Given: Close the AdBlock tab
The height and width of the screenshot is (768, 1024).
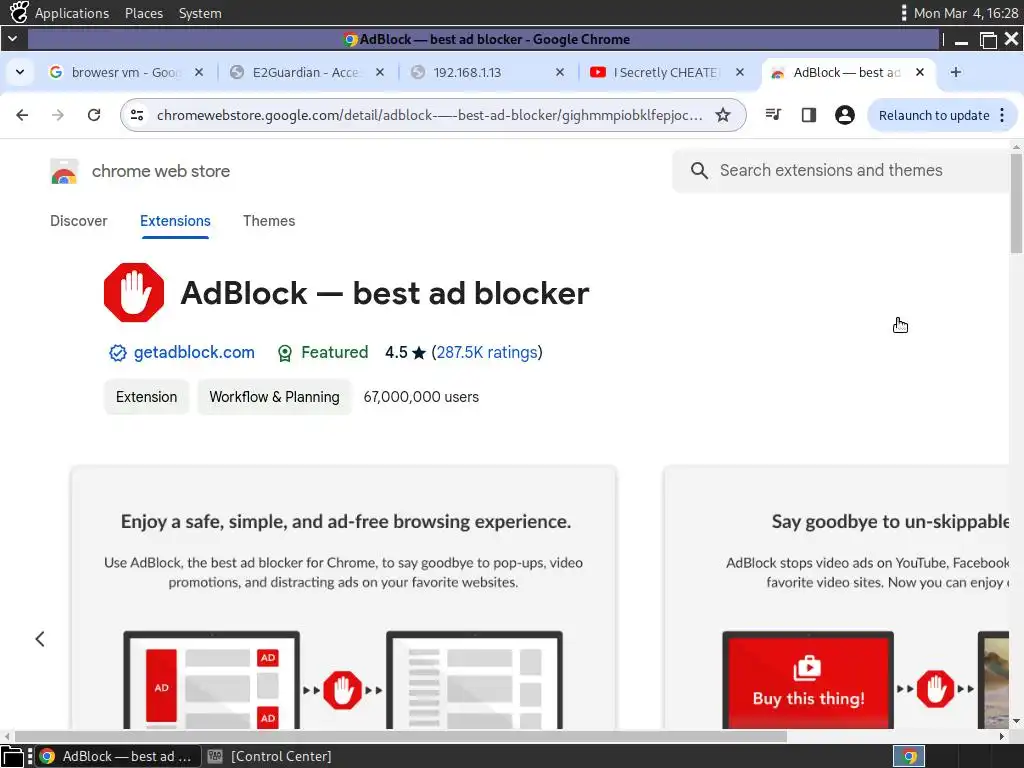Looking at the screenshot, I should [x=920, y=72].
